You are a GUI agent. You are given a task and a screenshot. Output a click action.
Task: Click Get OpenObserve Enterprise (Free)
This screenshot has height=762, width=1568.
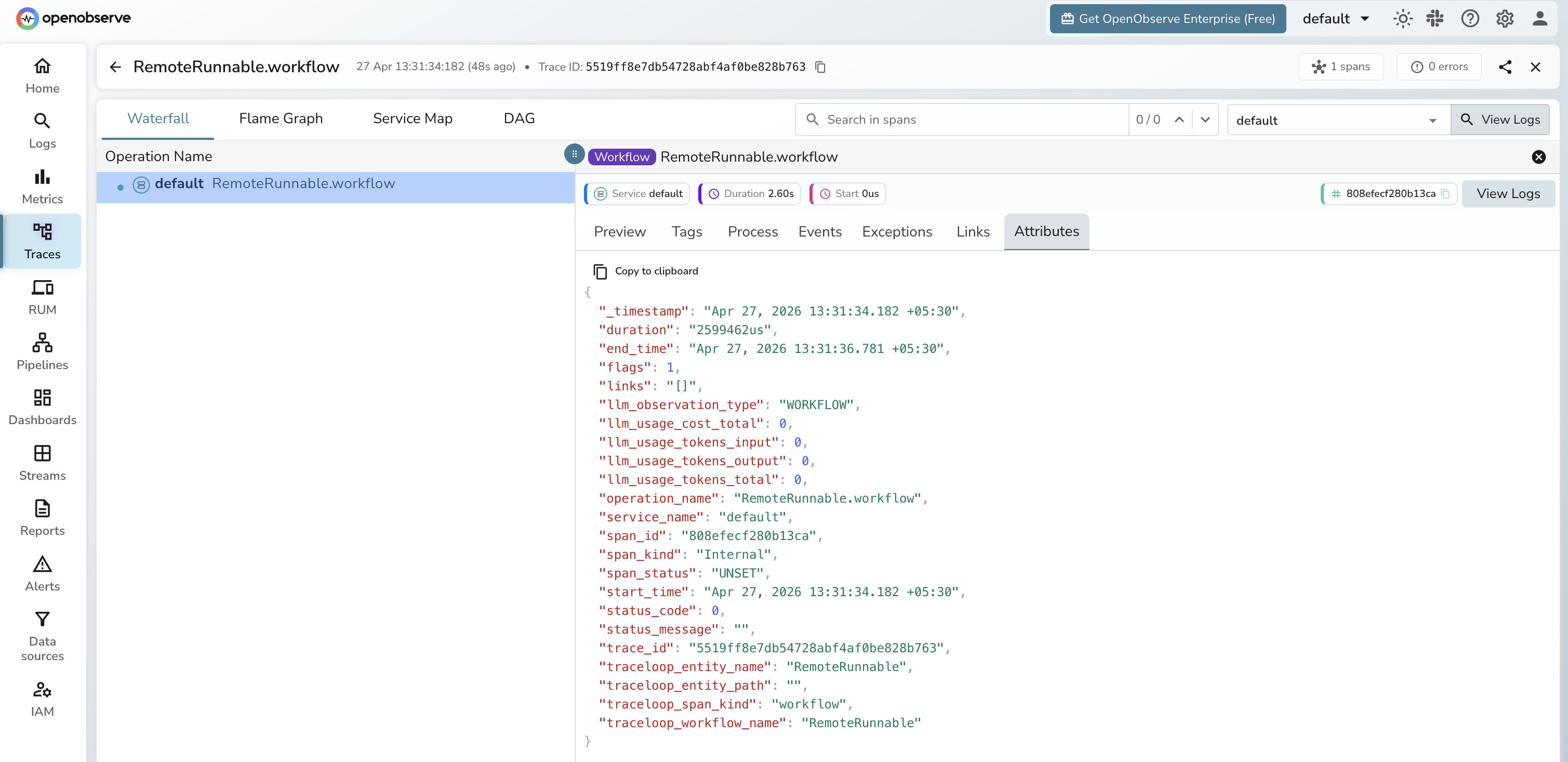[1167, 18]
